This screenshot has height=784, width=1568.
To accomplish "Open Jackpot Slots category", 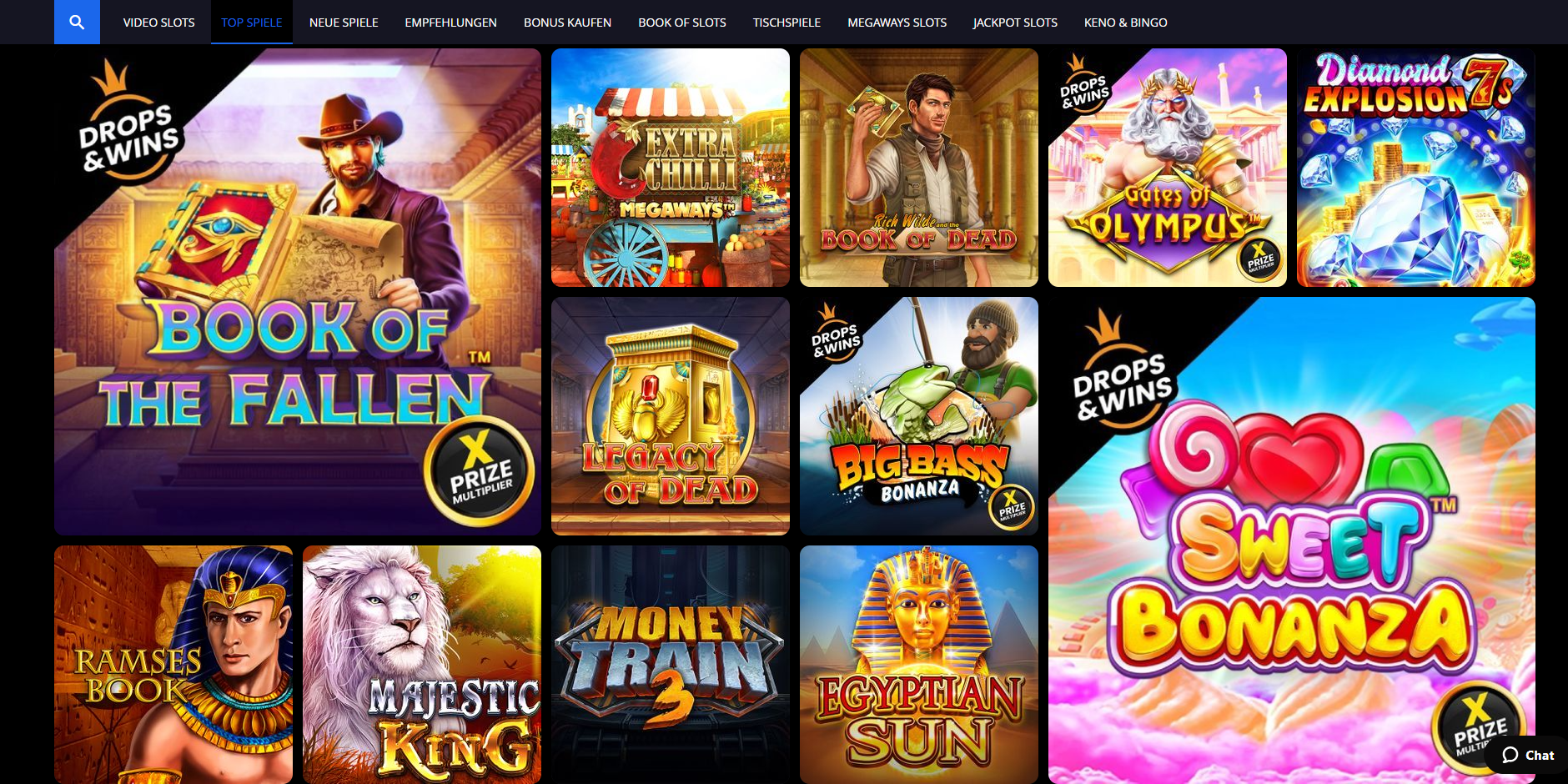I will coord(1015,23).
